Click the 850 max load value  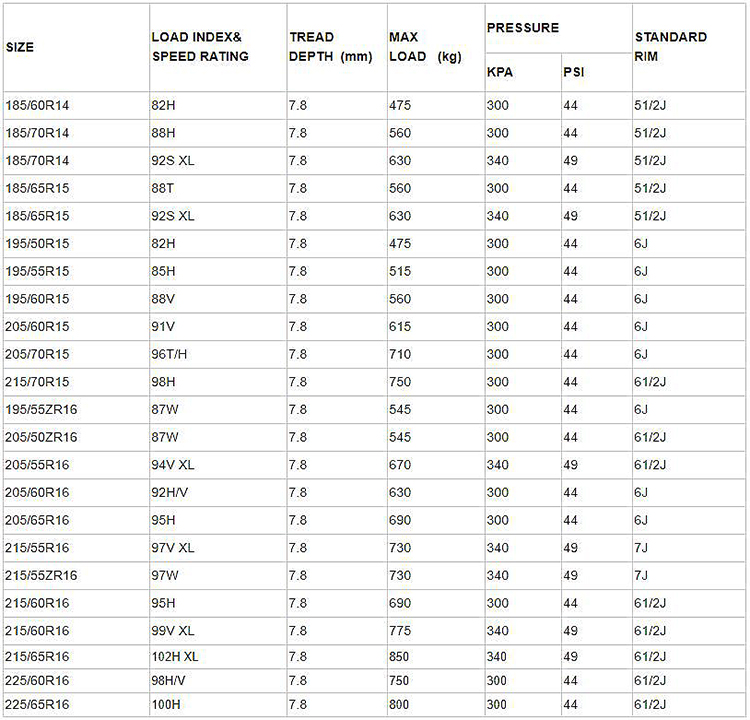click(399, 657)
